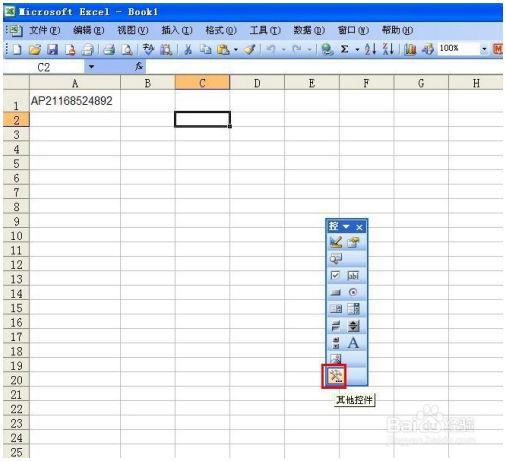Screen dimensions: 506x461
Task: Click the Sort Ascending toolbar icon
Action: click(370, 49)
